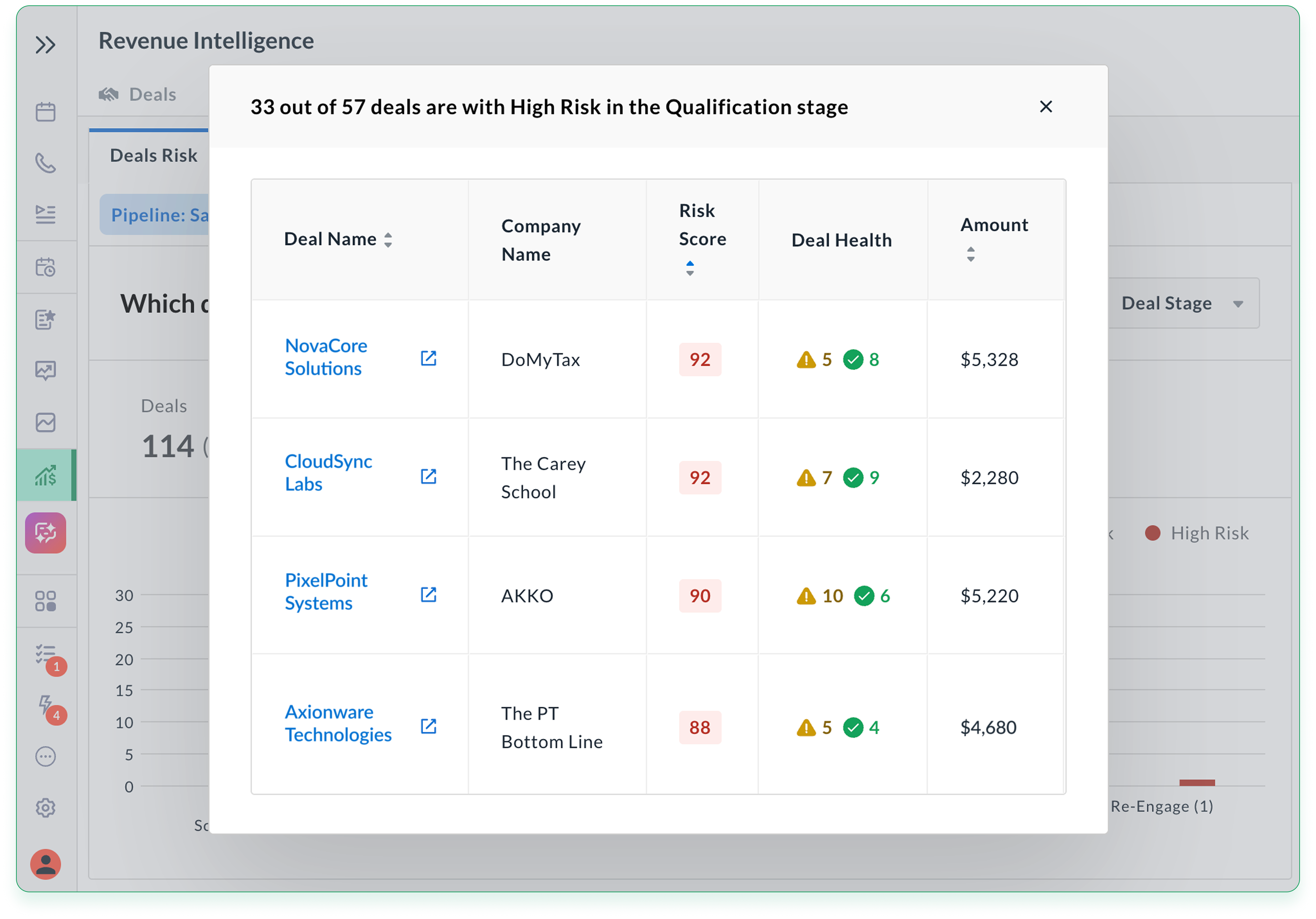Image resolution: width=1316 pixels, height=919 pixels.
Task: Click the Pipeline filter chip
Action: coord(155,215)
